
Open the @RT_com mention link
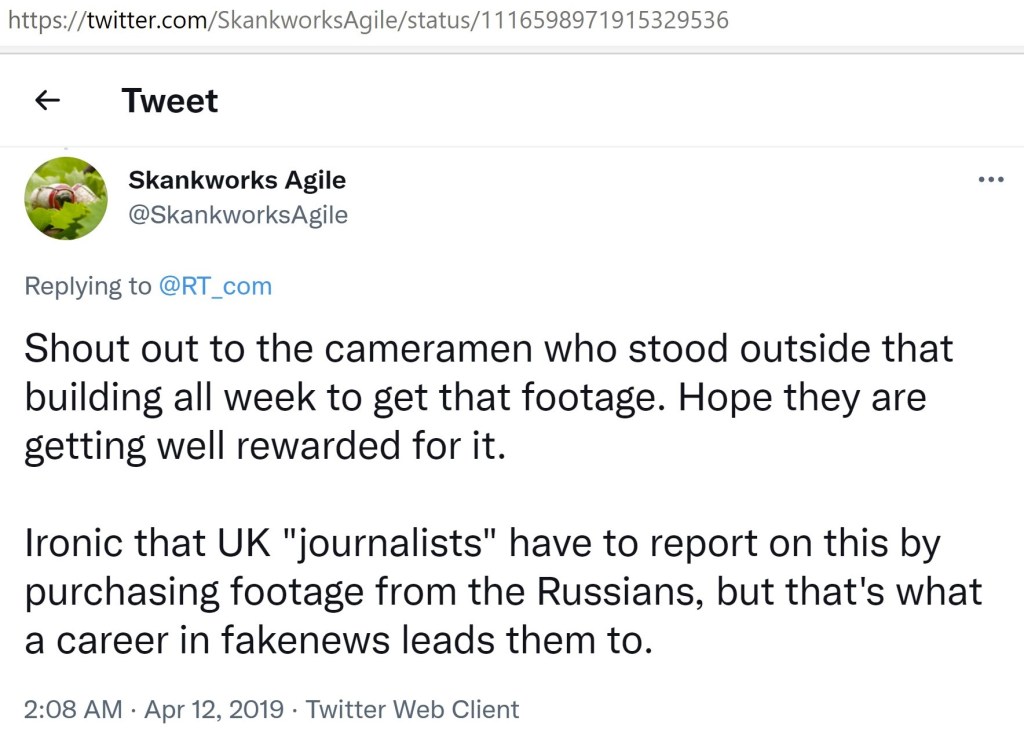click(215, 286)
